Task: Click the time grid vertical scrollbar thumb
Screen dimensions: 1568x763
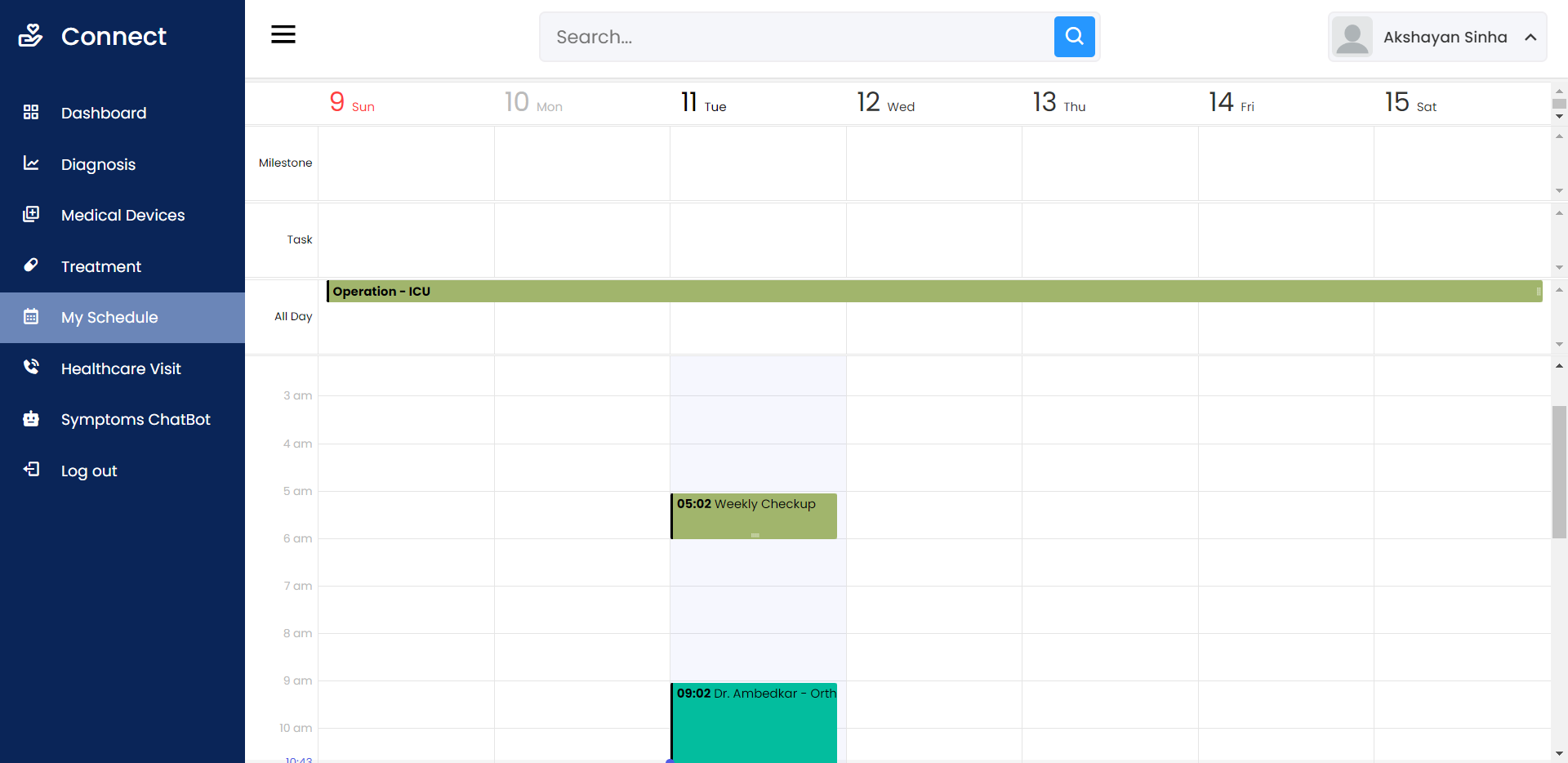Action: [x=1559, y=471]
